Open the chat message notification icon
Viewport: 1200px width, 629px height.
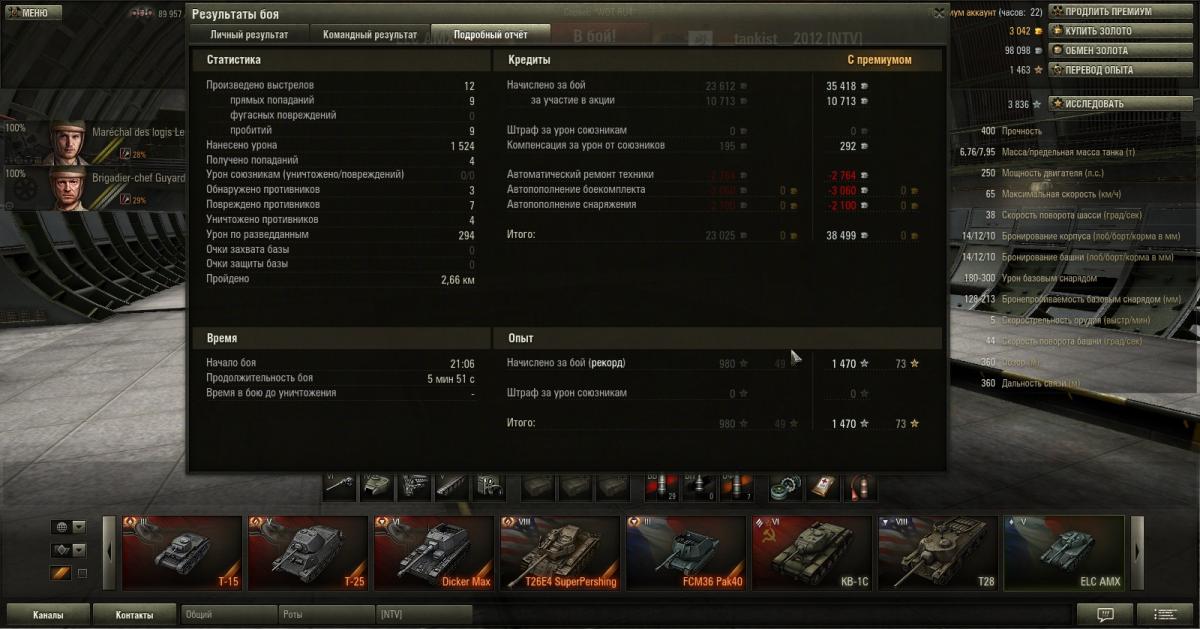click(1105, 614)
